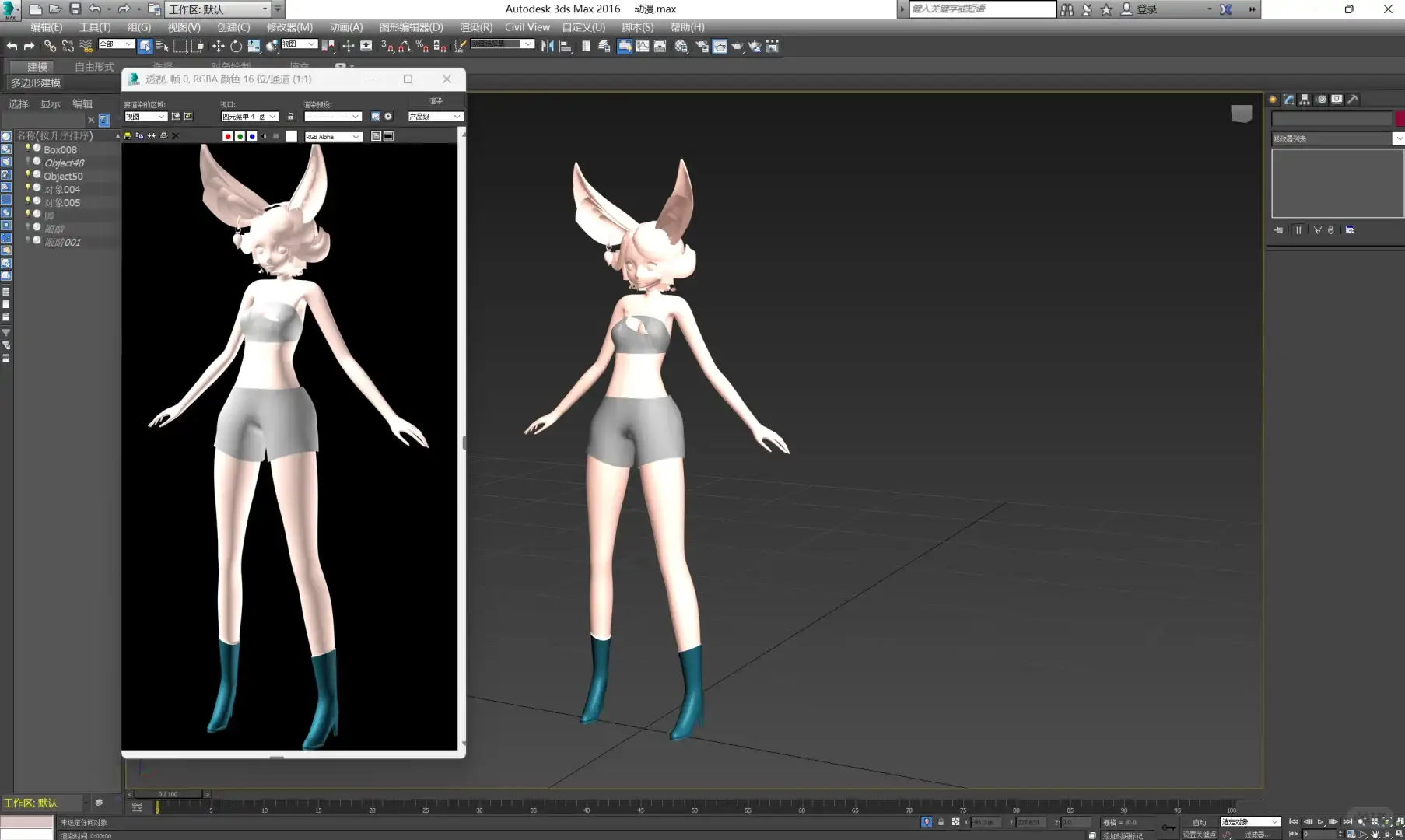Viewport: 1405px width, 840px height.
Task: Toggle the render viewport lock icon
Action: point(291,117)
